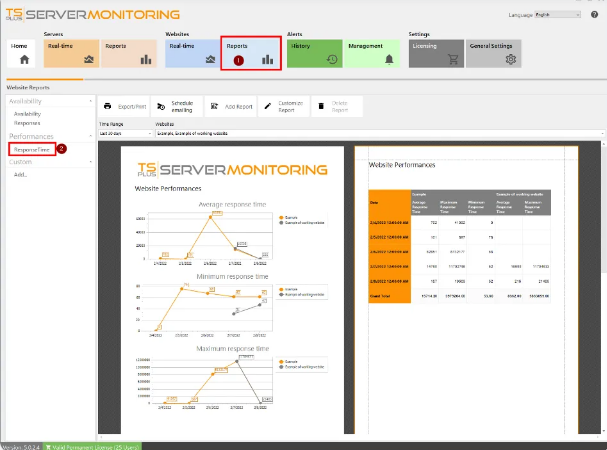Open the Language dropdown
Screen dimensions: 607x450
click(x=557, y=15)
